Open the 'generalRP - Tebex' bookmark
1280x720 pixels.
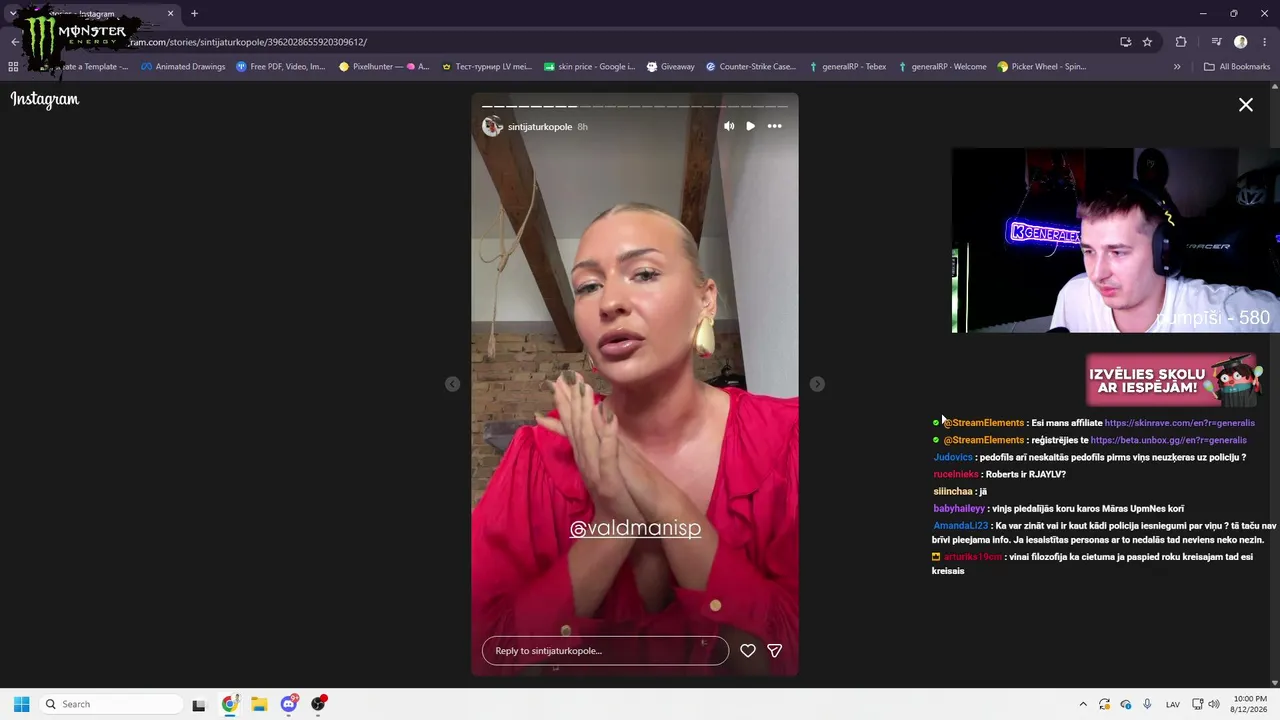(848, 67)
